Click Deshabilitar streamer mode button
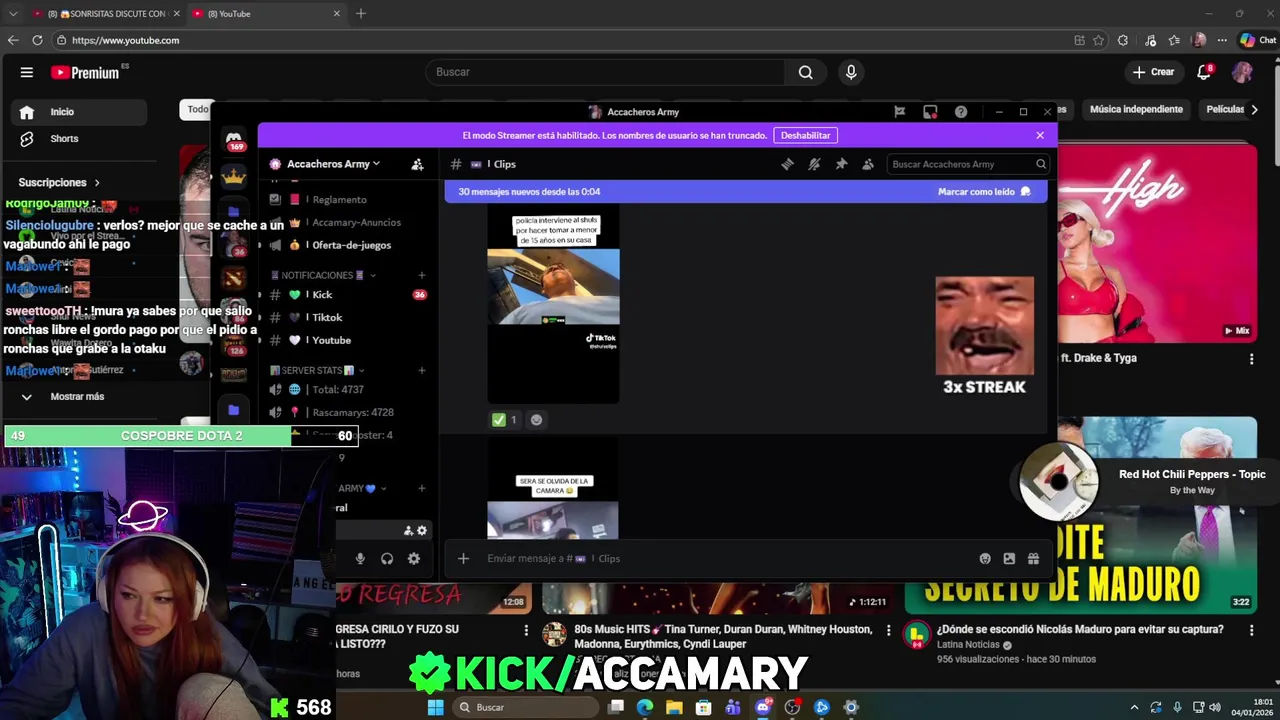Screen dimensions: 1280x720 (x=805, y=135)
